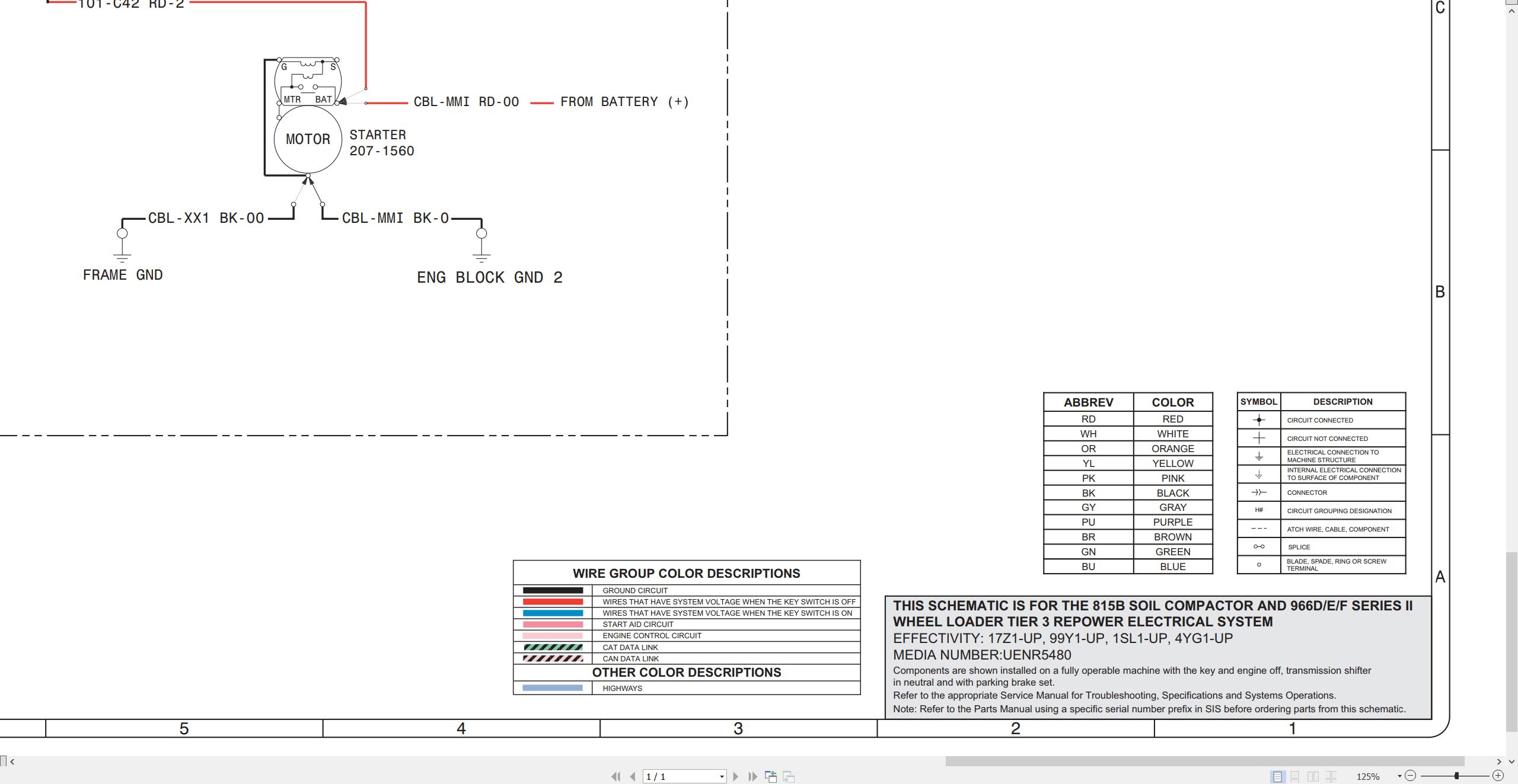
Task: Click the PURPLE color cell
Action: (x=1172, y=522)
